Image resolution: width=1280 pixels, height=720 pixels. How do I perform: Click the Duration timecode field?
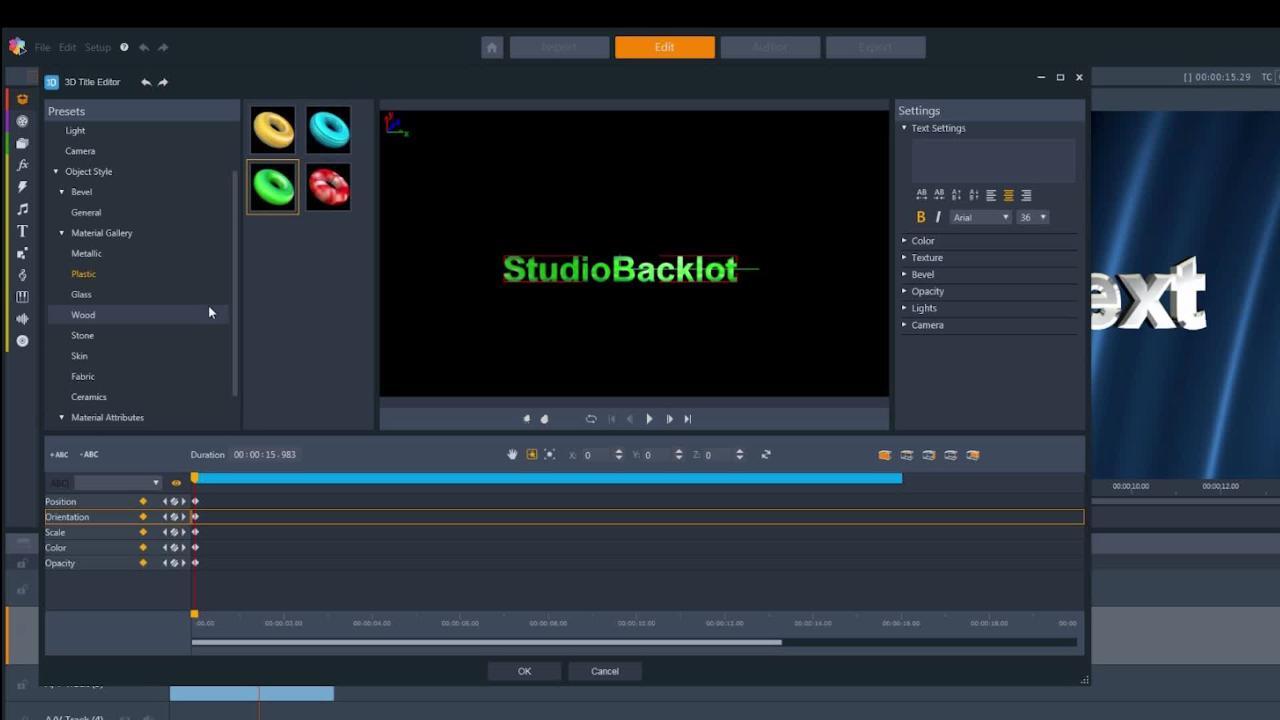point(265,454)
